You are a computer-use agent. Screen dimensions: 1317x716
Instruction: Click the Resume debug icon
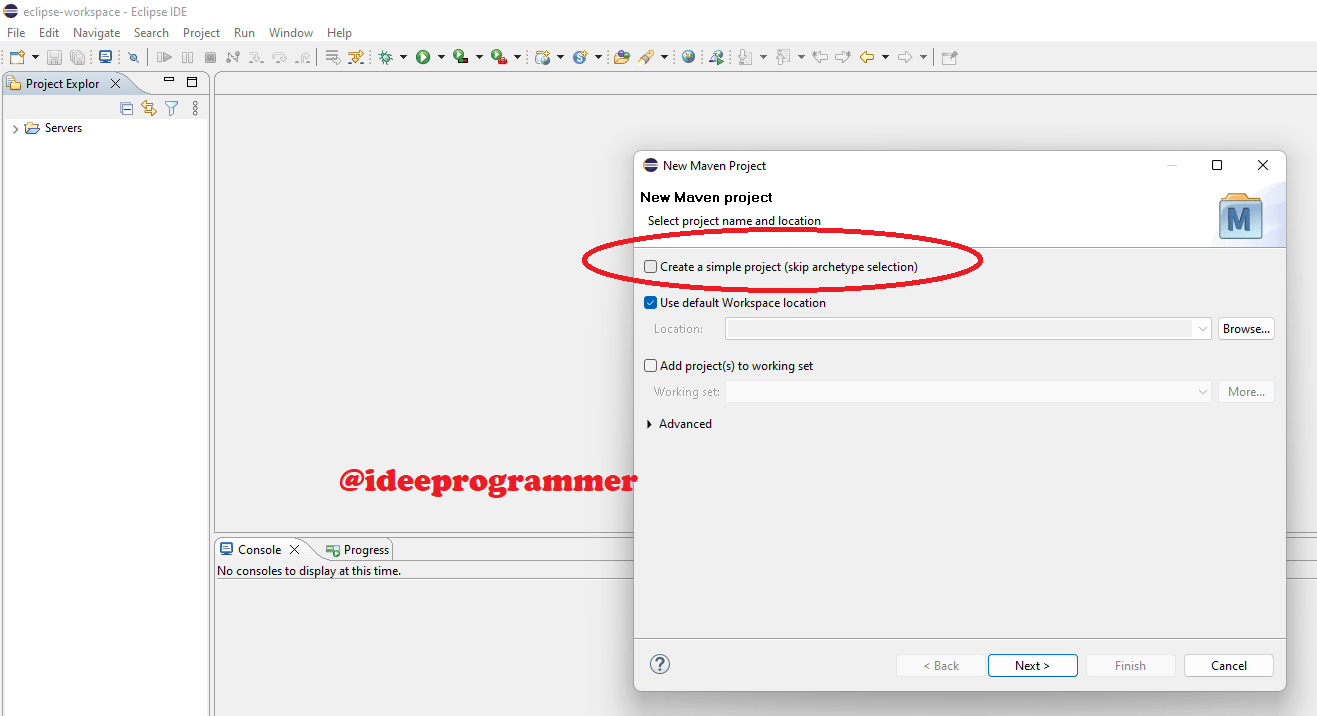(x=164, y=57)
